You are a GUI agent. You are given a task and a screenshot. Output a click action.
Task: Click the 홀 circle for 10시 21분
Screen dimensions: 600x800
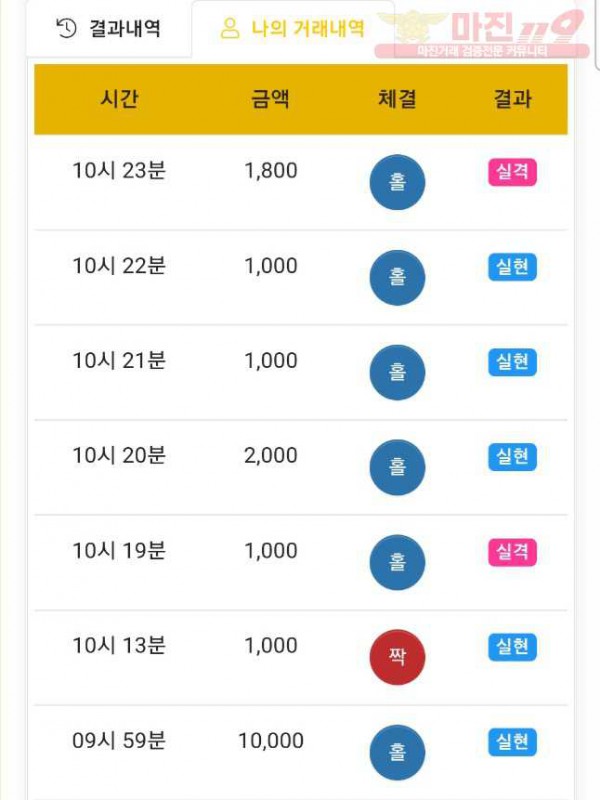(397, 372)
